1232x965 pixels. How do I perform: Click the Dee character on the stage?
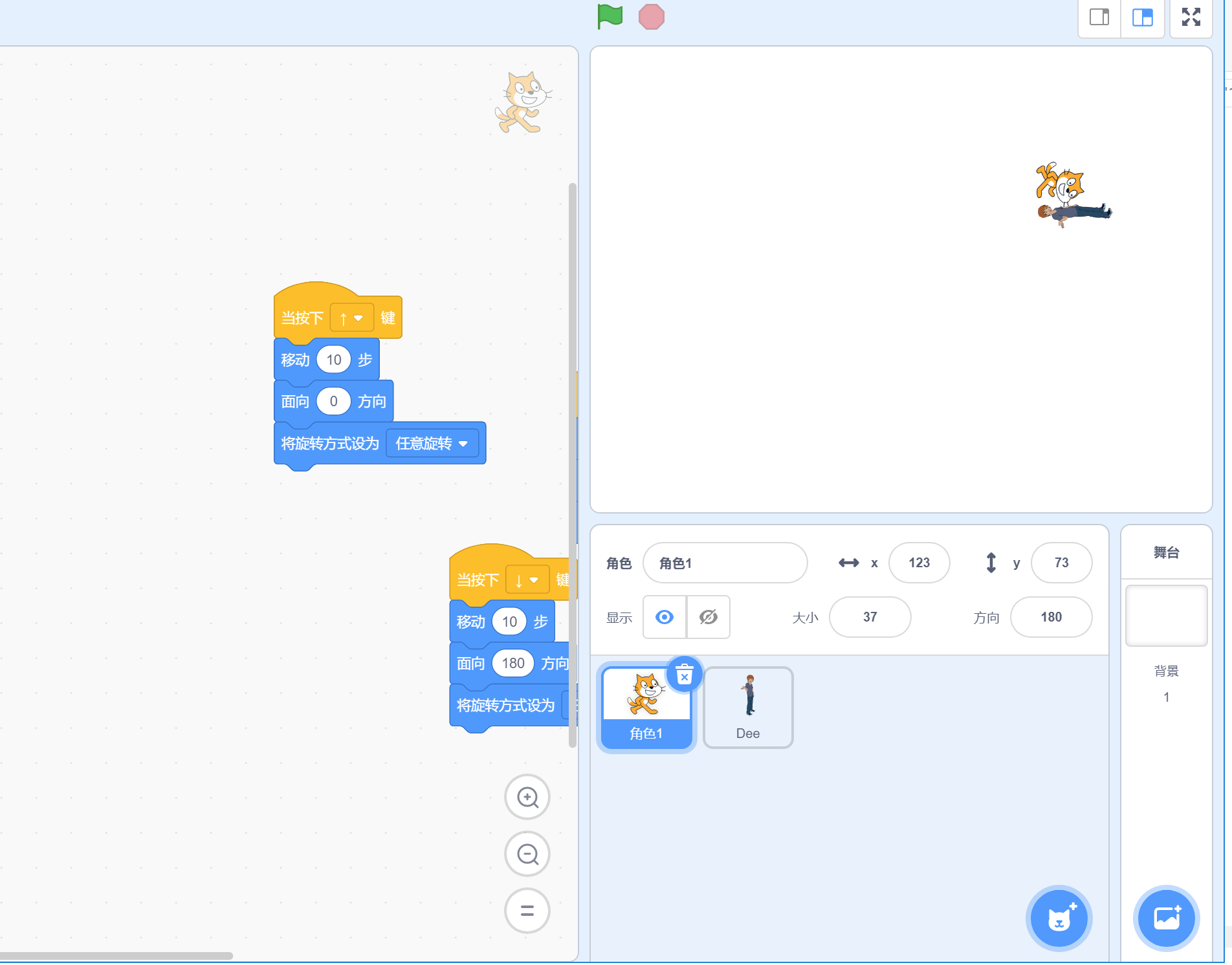tap(1074, 213)
